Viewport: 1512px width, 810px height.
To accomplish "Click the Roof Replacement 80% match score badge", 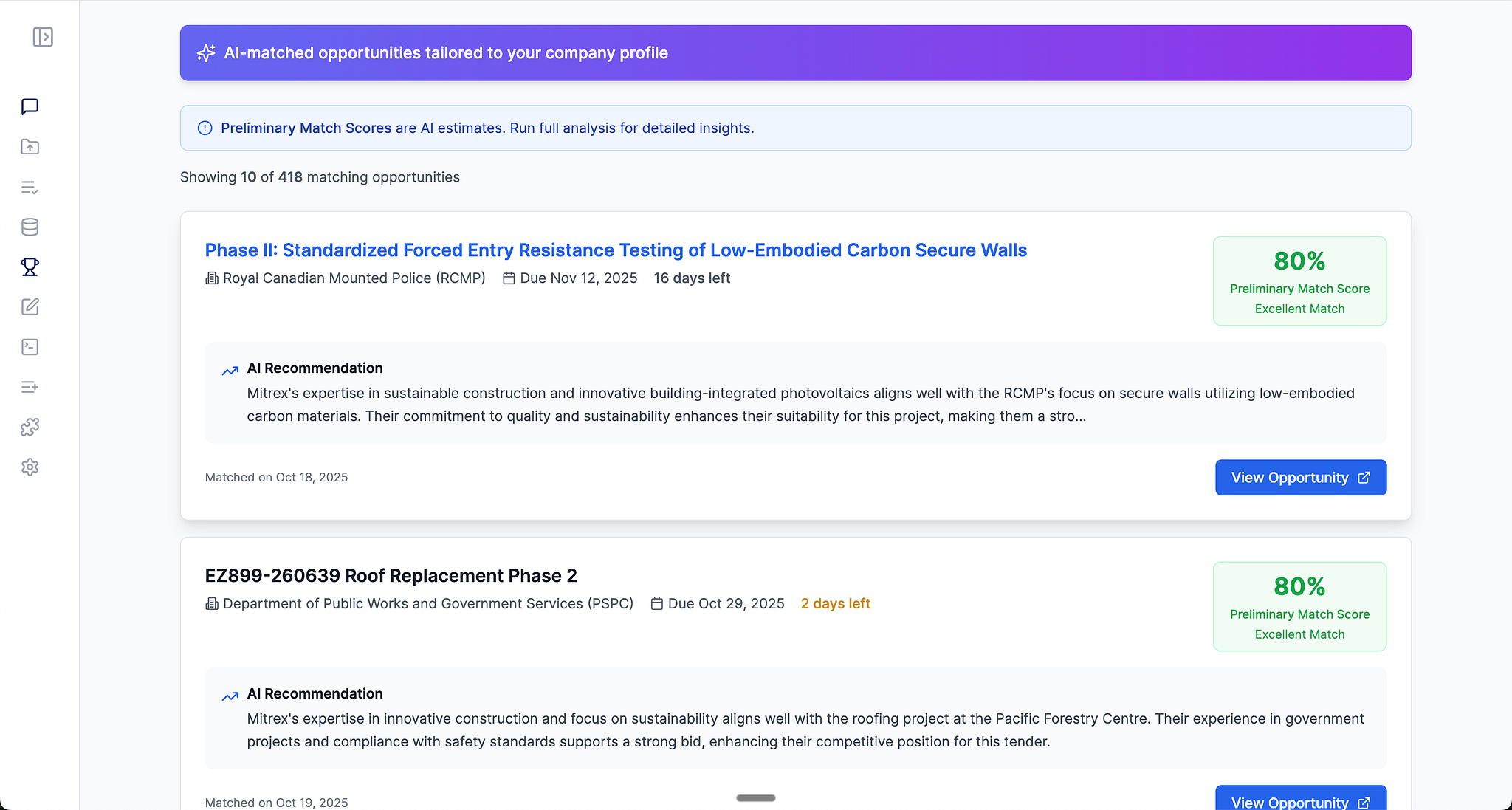I will point(1299,606).
